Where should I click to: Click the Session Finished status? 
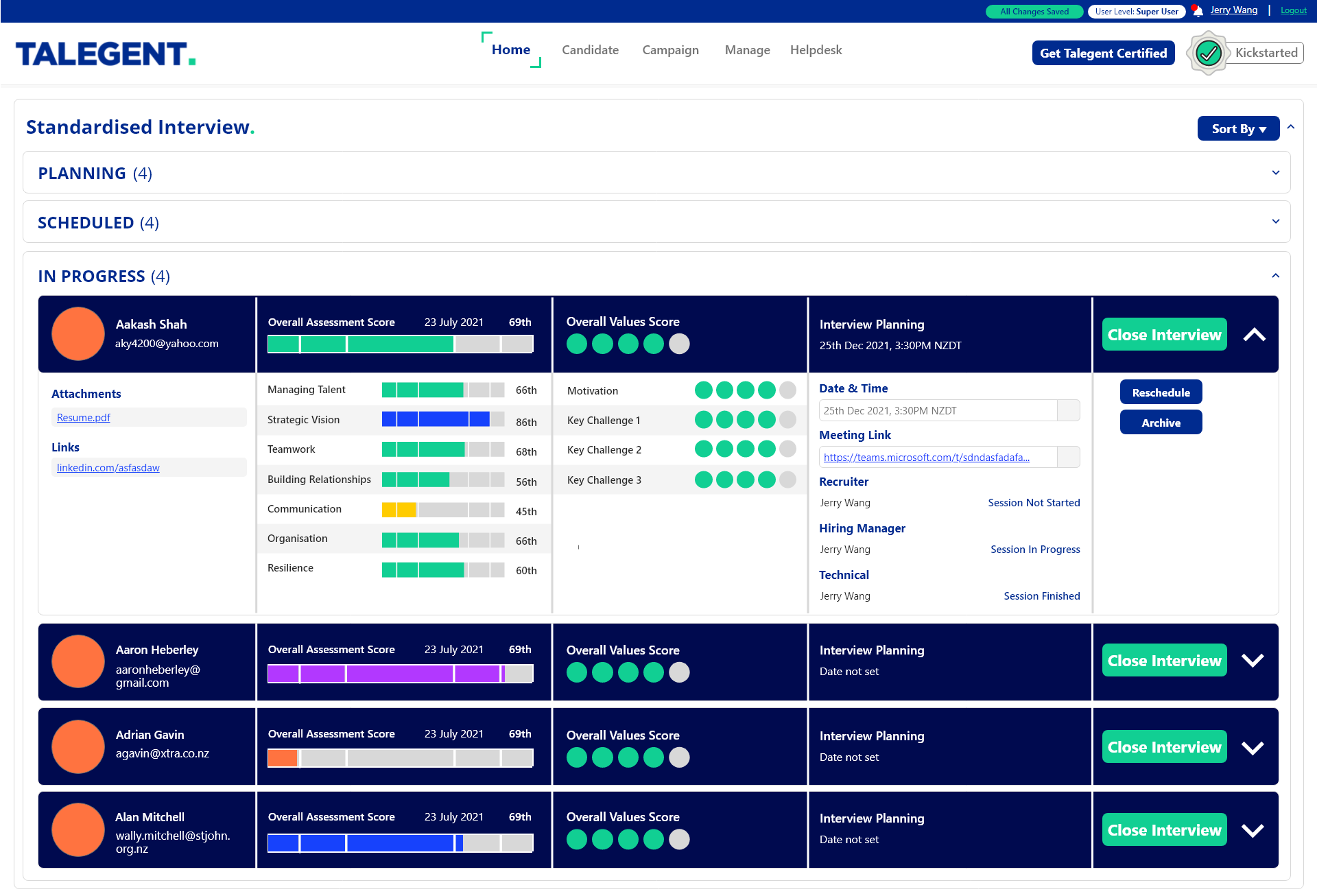pyautogui.click(x=1041, y=596)
